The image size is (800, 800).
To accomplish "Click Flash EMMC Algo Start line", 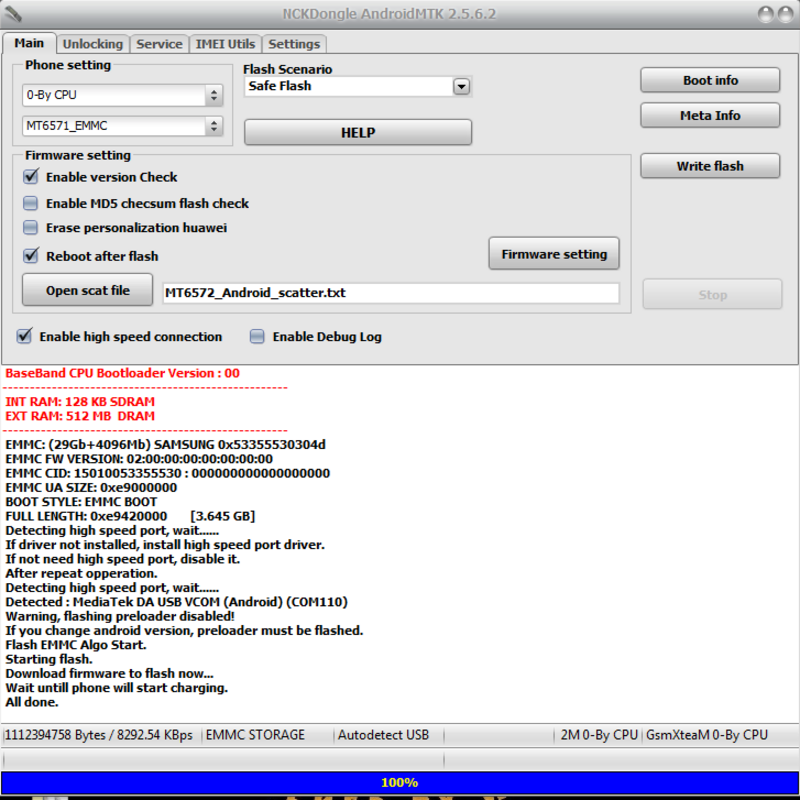I will (76, 644).
